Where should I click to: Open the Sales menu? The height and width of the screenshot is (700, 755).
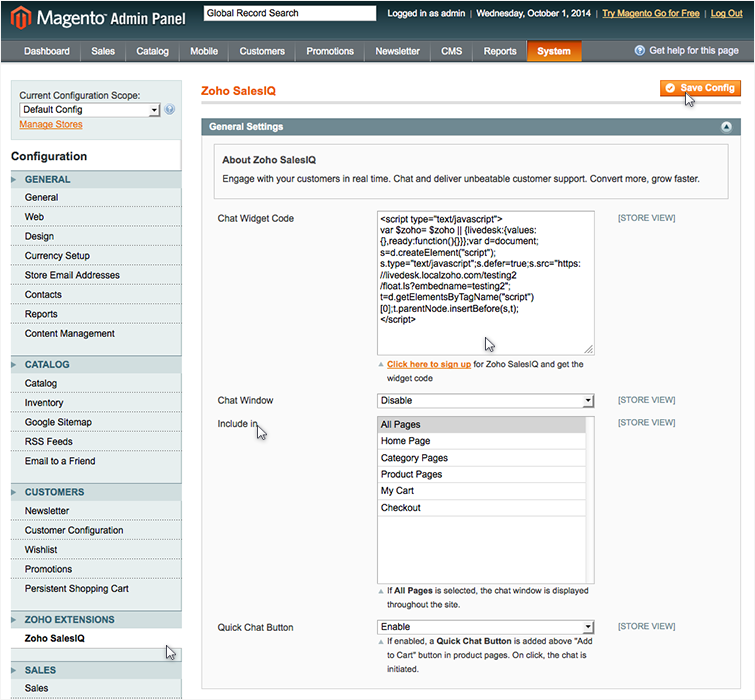coord(103,51)
